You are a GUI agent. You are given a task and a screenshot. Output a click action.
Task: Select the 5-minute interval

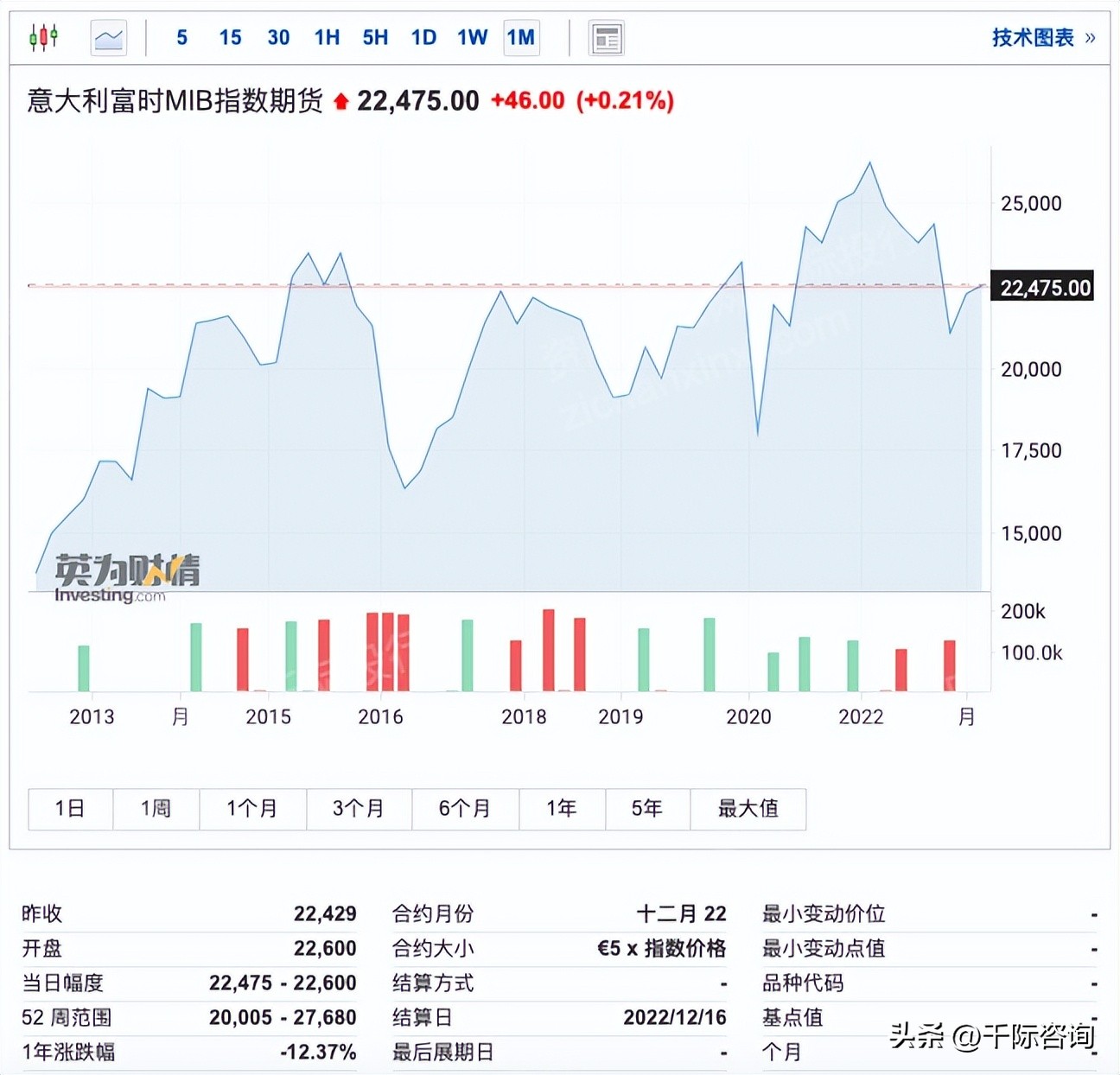[x=181, y=37]
